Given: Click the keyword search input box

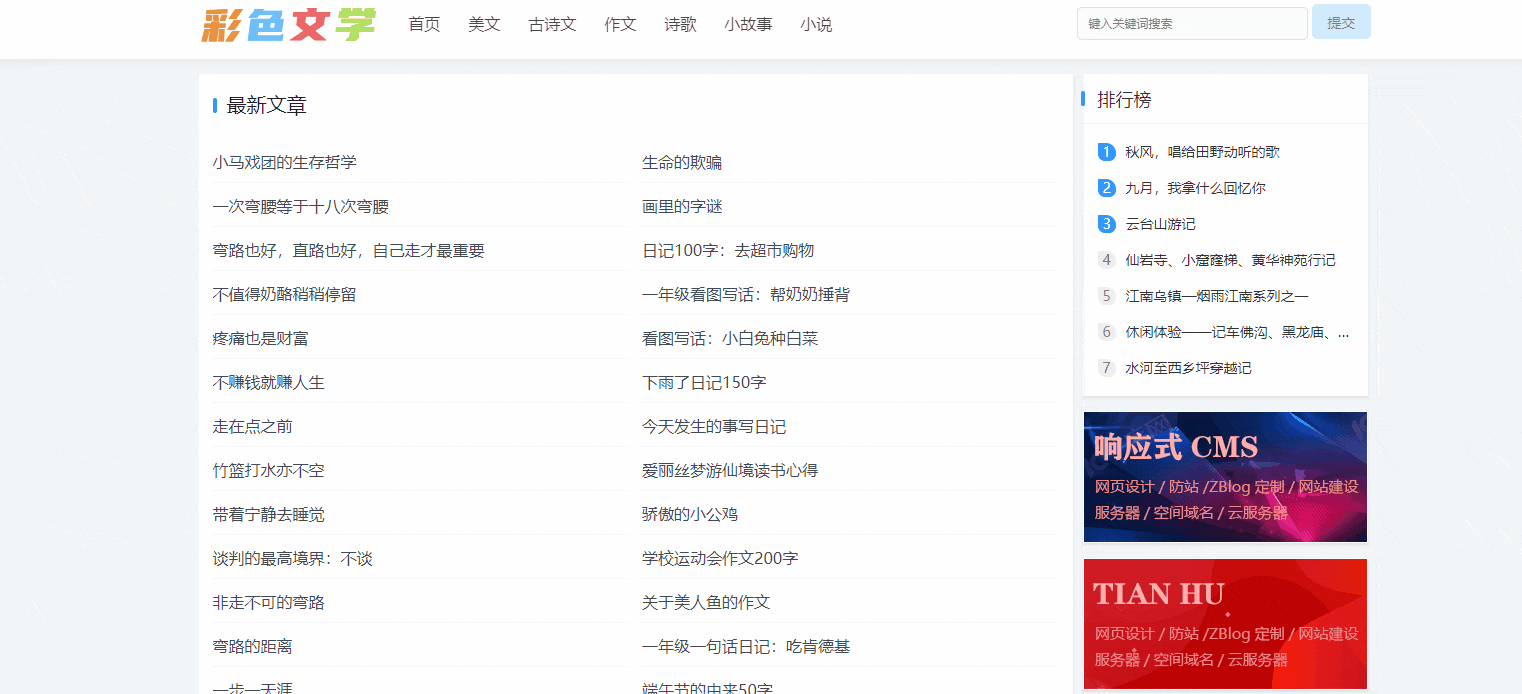Looking at the screenshot, I should 1190,21.
